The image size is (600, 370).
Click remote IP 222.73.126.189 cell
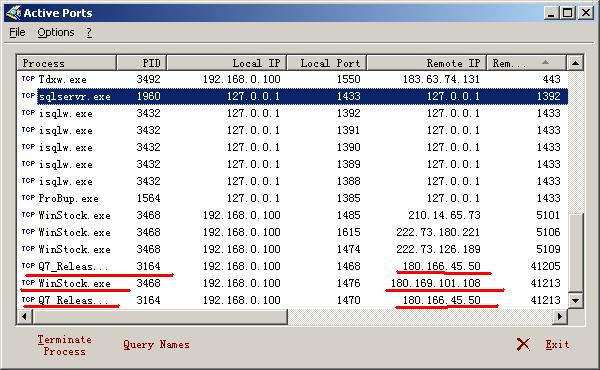[438, 249]
